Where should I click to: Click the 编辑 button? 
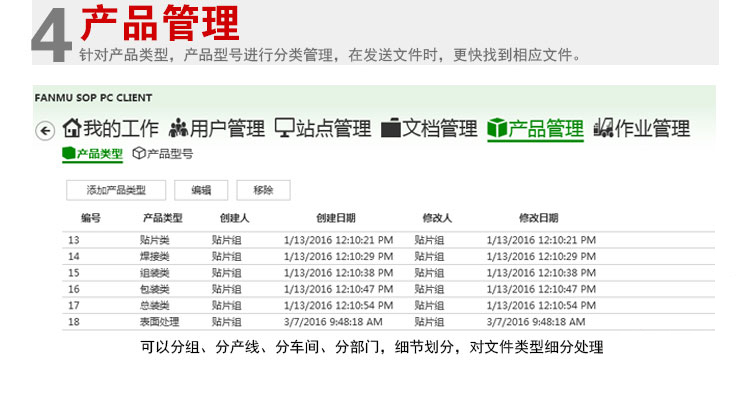pyautogui.click(x=201, y=190)
